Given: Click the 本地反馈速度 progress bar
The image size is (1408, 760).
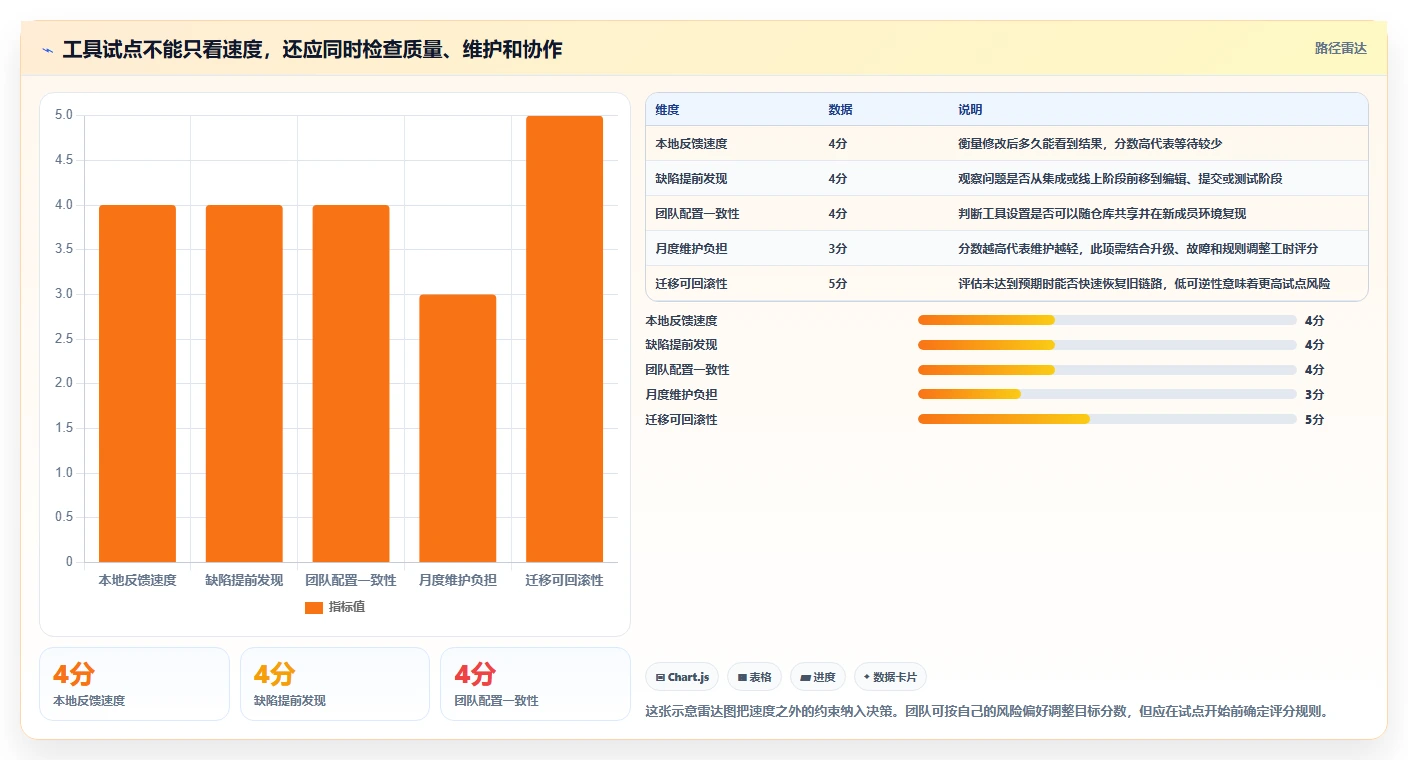Looking at the screenshot, I should (x=1107, y=320).
